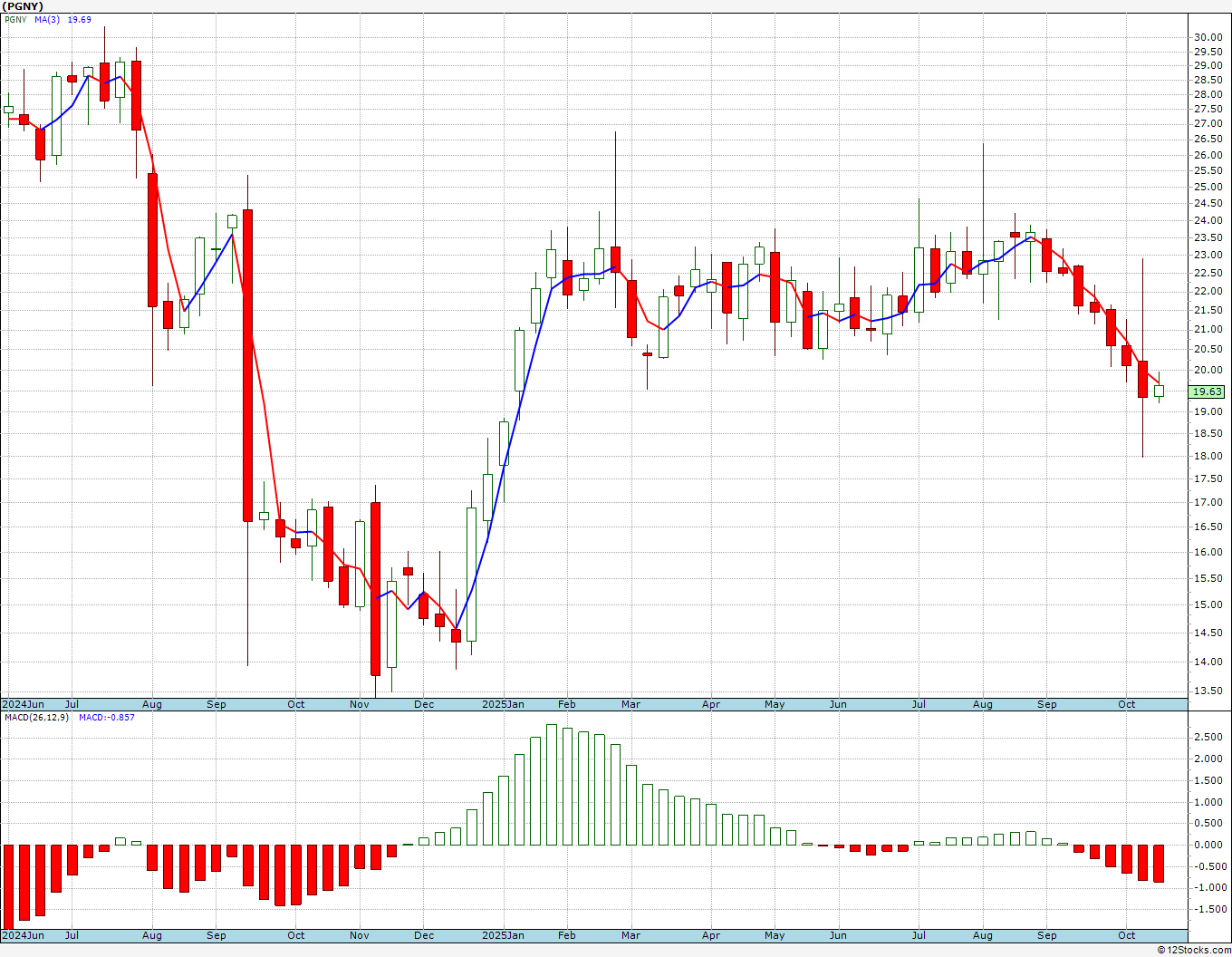Image resolution: width=1232 pixels, height=957 pixels.
Task: Click the MACD:-0.857 value label
Action: 107,718
